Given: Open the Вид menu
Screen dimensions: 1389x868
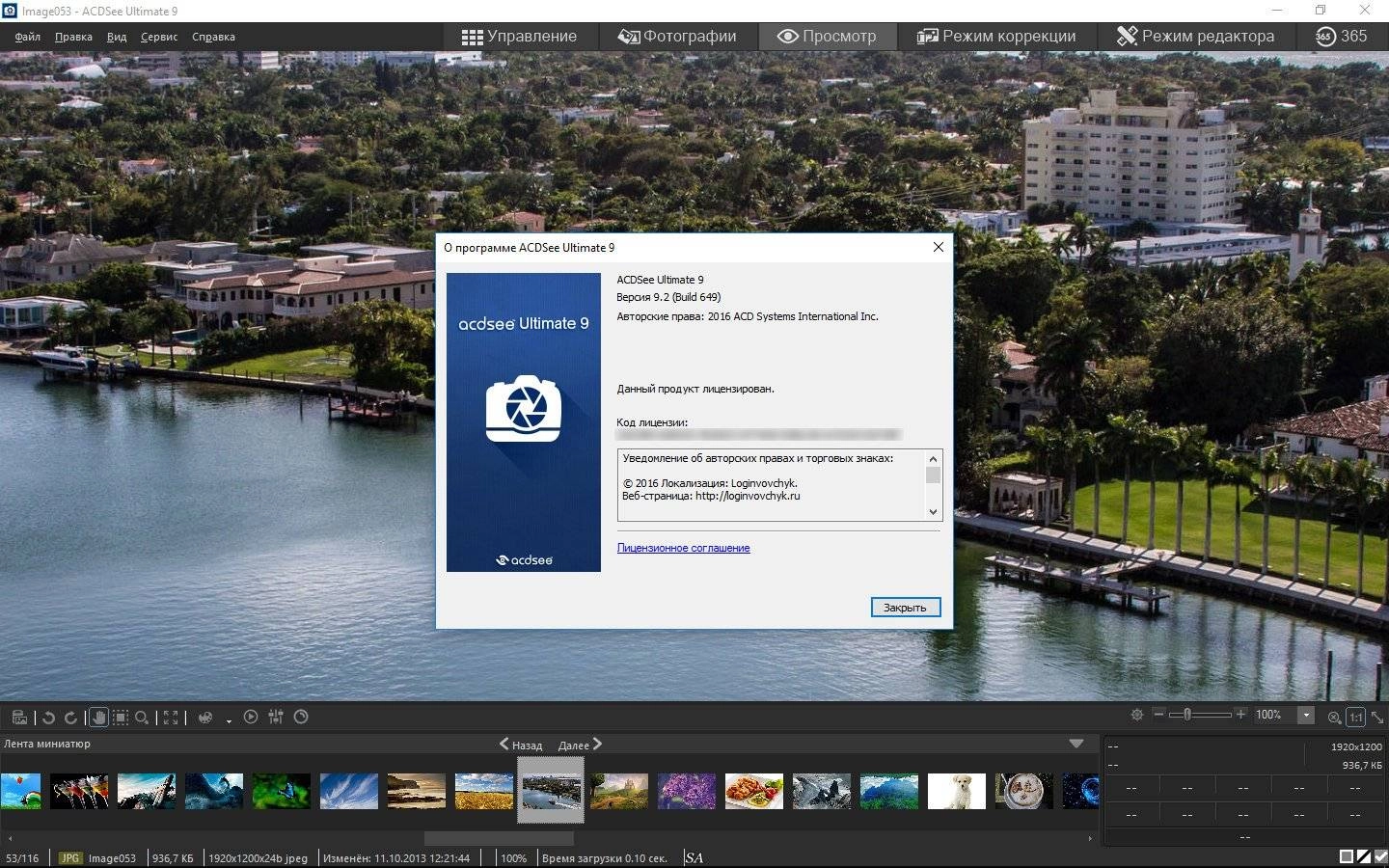Looking at the screenshot, I should point(117,37).
